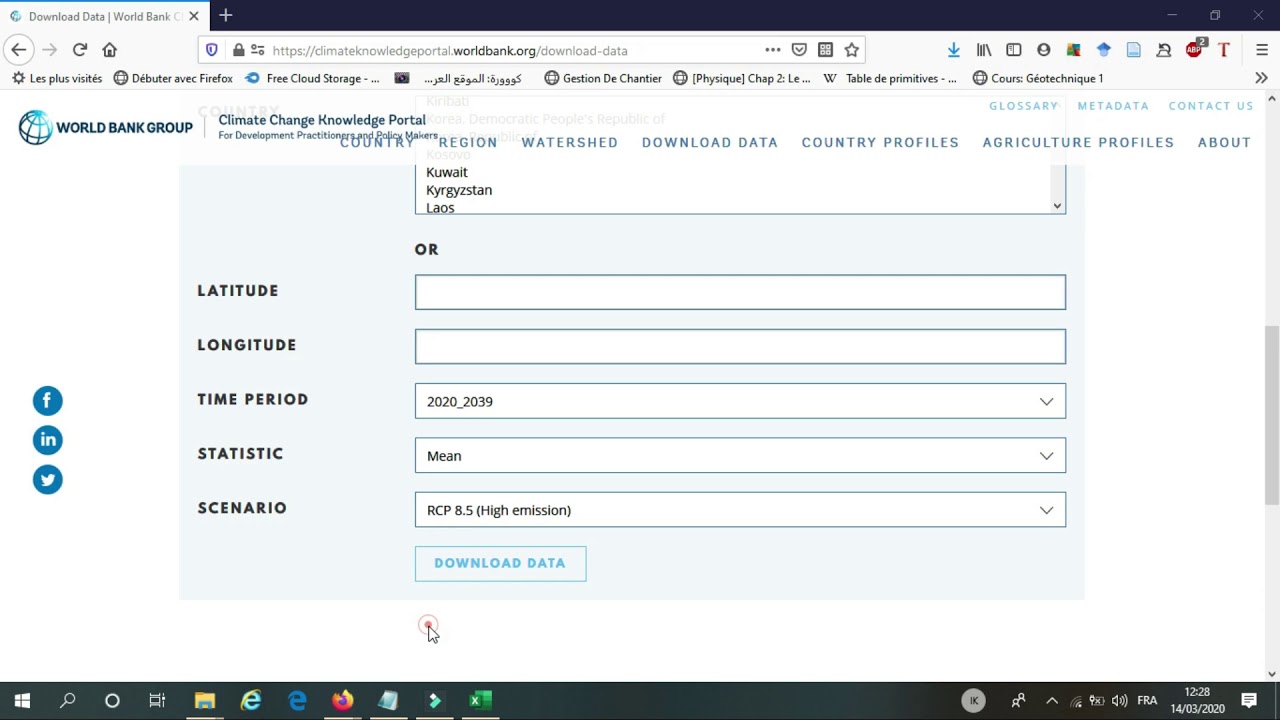1280x720 pixels.
Task: Go back to previous page
Action: click(x=18, y=50)
